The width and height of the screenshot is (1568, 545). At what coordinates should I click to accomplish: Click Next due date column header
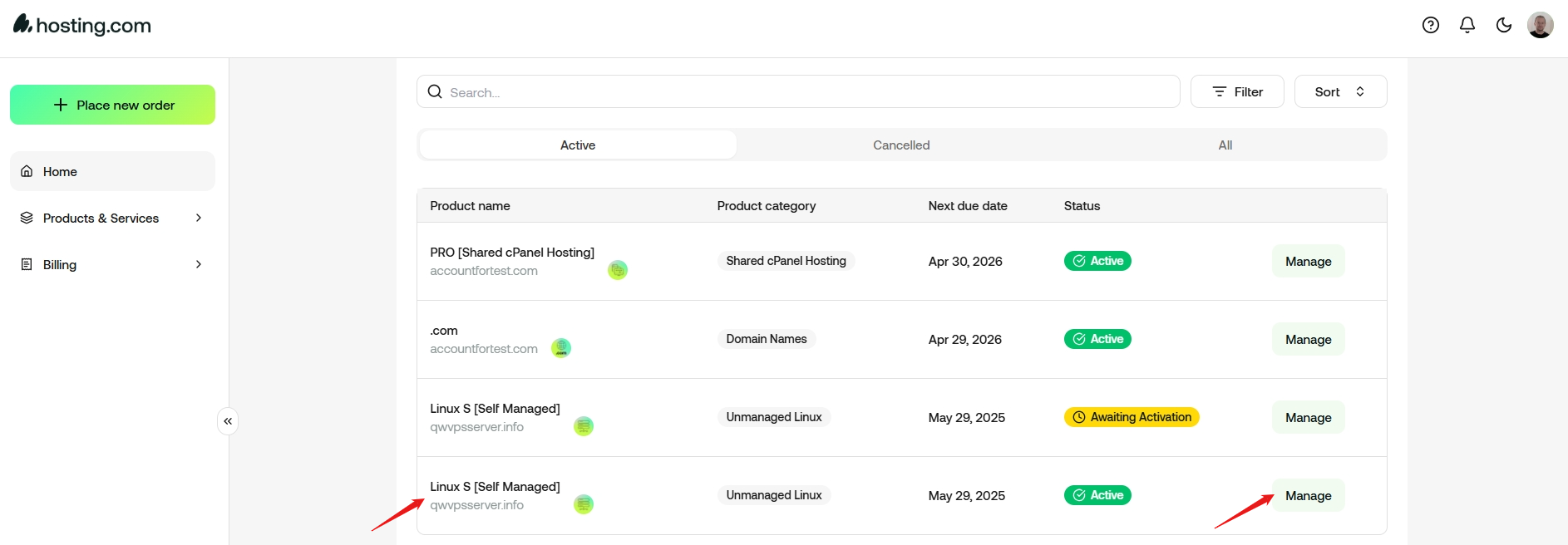pos(968,205)
